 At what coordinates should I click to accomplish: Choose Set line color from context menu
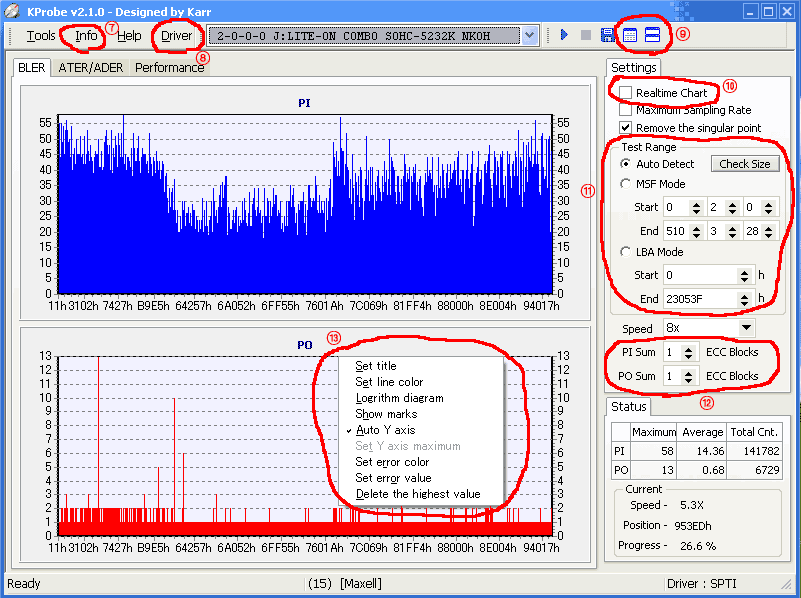tap(389, 382)
